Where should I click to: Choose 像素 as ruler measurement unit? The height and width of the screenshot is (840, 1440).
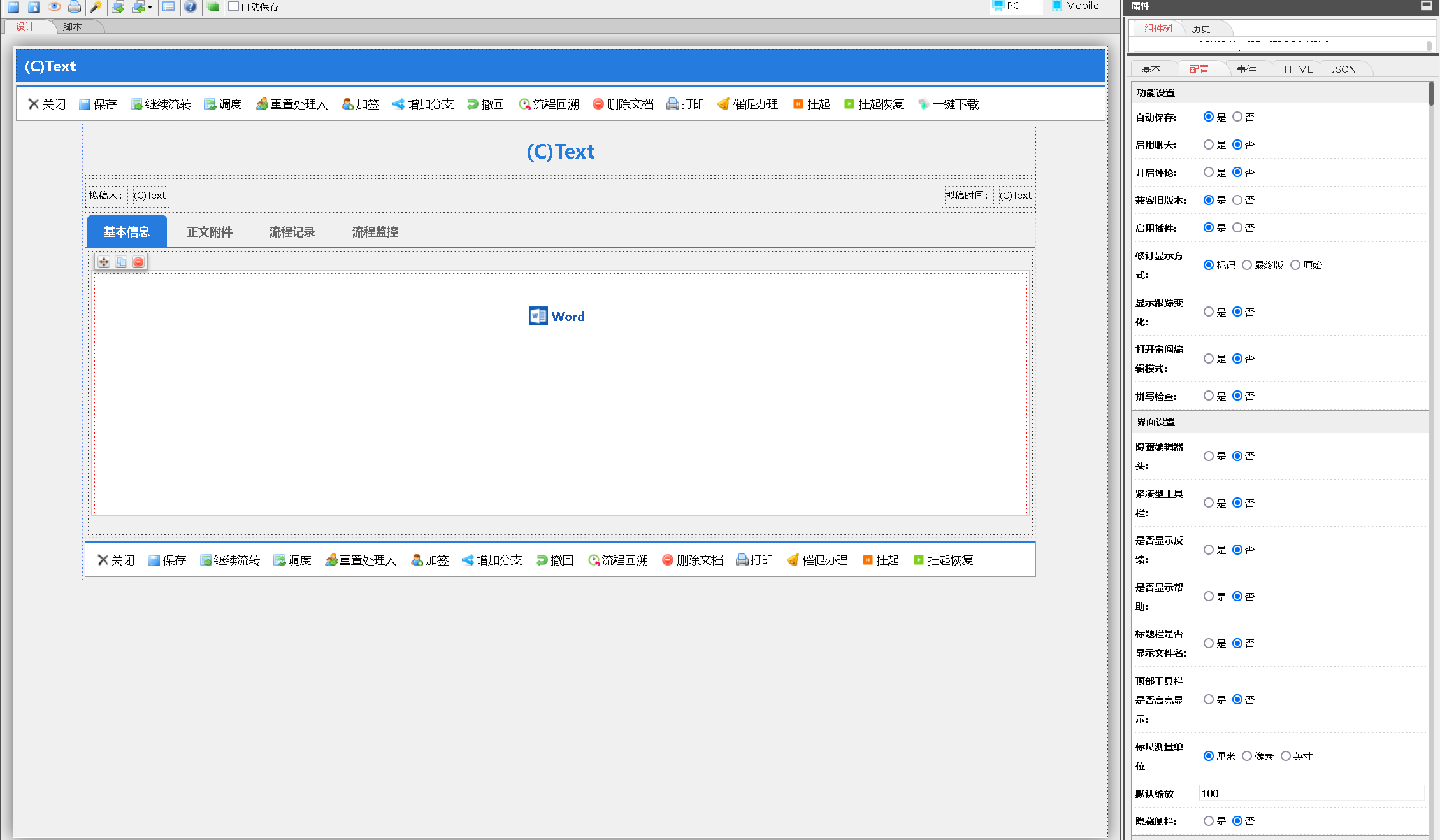[x=1247, y=756]
